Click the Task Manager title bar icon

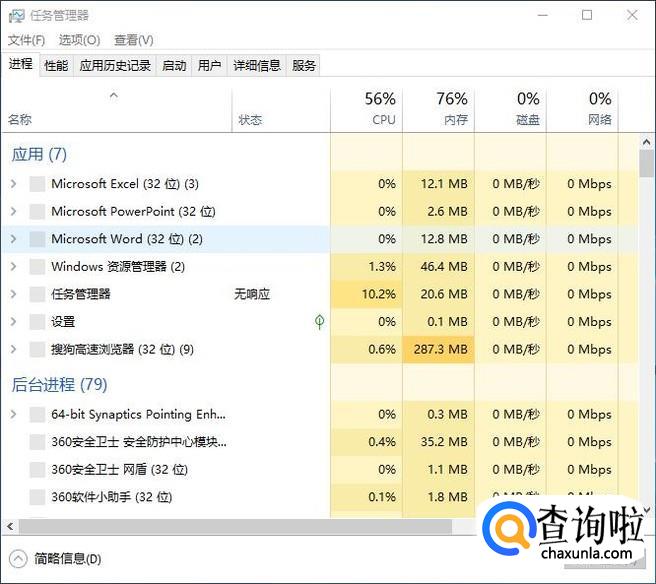click(16, 15)
